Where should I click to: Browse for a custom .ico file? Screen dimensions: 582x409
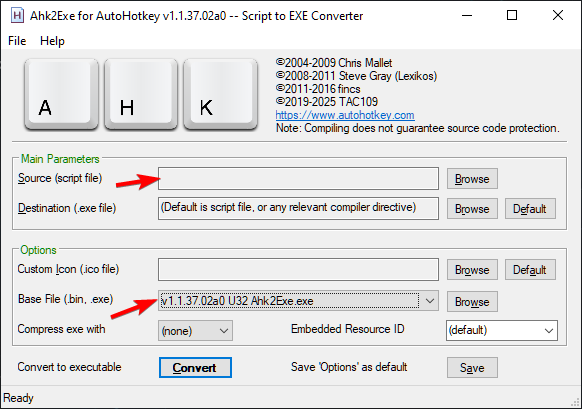point(472,269)
